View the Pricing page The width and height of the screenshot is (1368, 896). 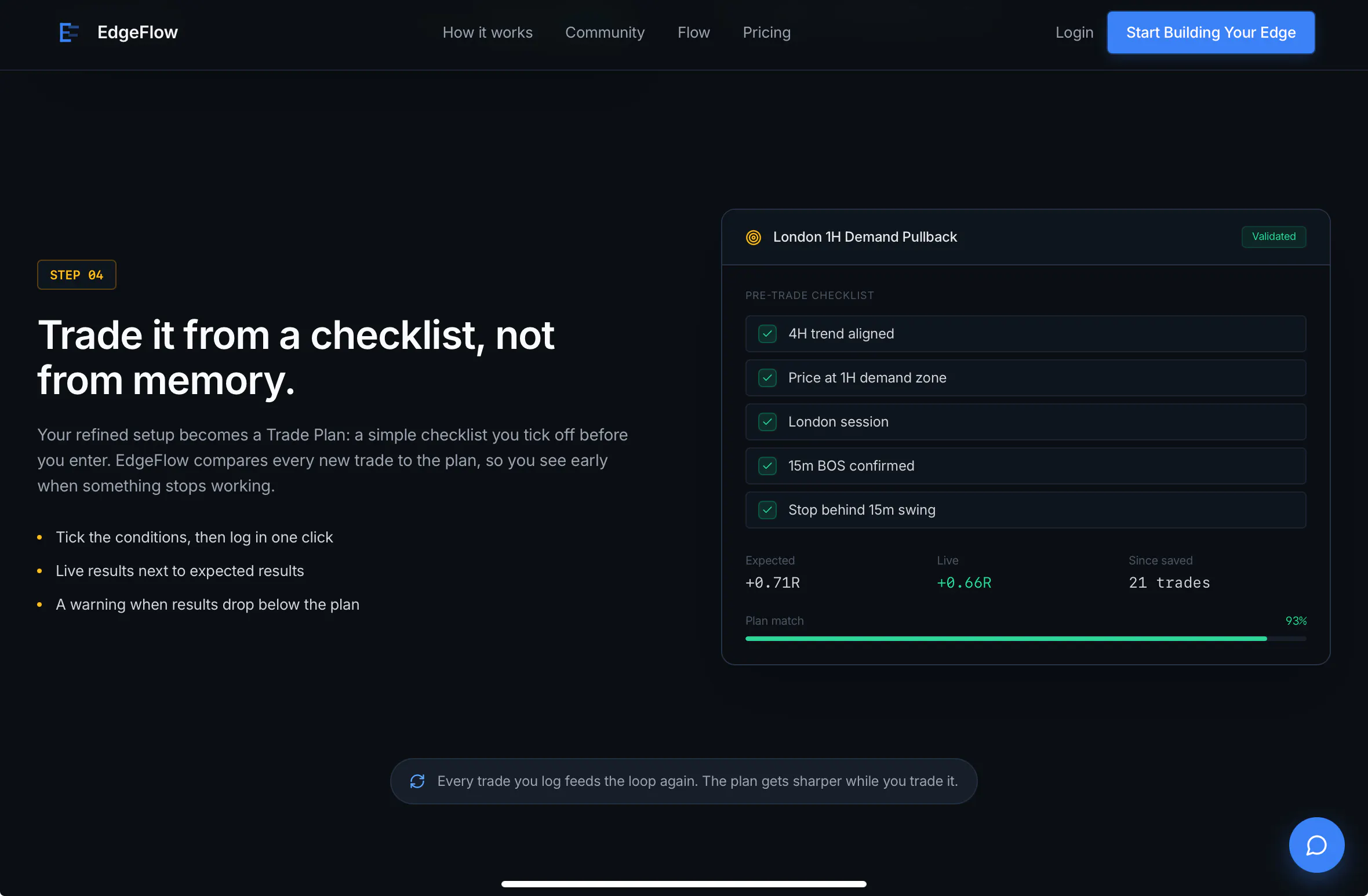tap(766, 32)
